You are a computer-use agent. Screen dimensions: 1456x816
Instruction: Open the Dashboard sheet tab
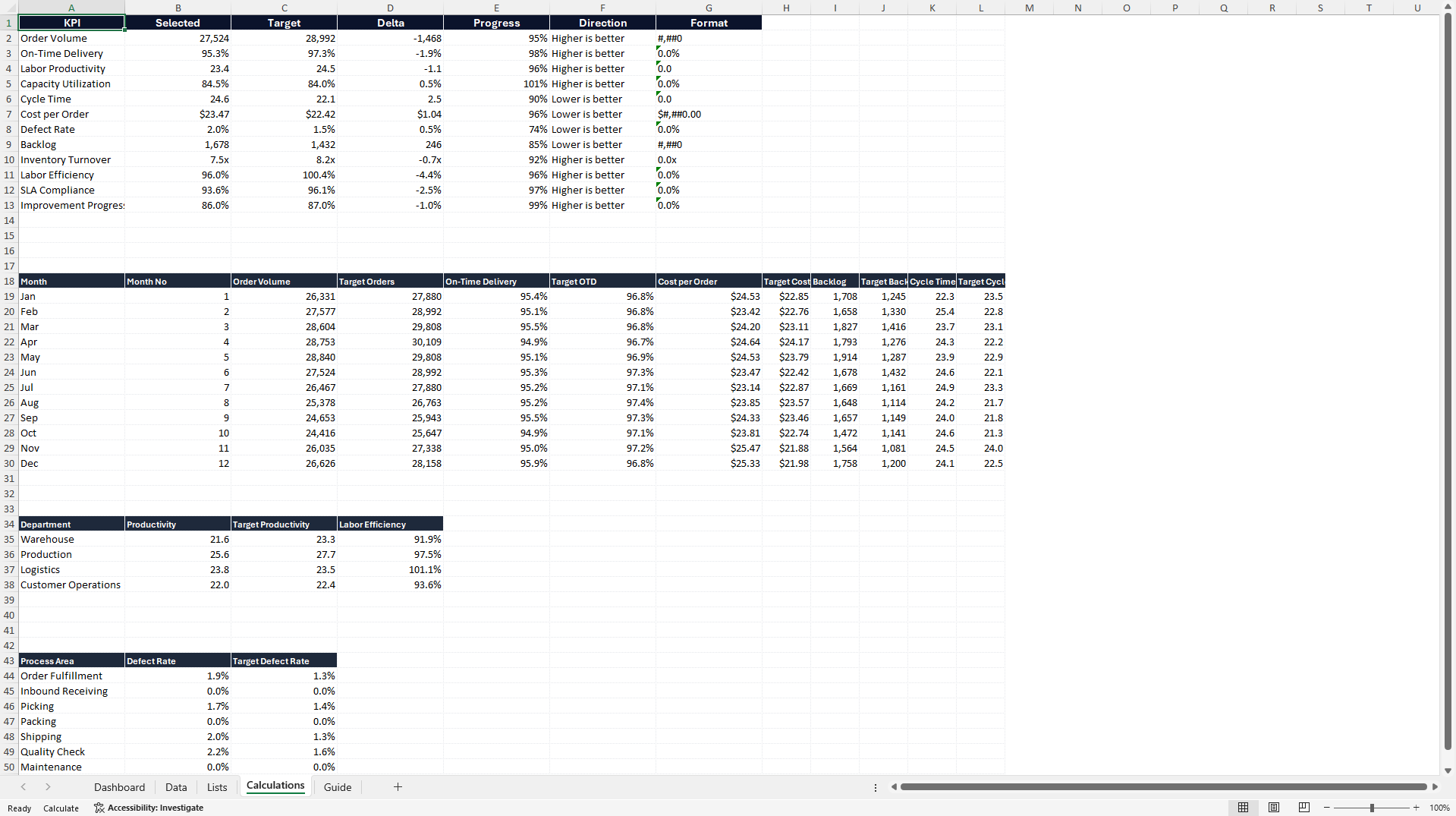[119, 787]
